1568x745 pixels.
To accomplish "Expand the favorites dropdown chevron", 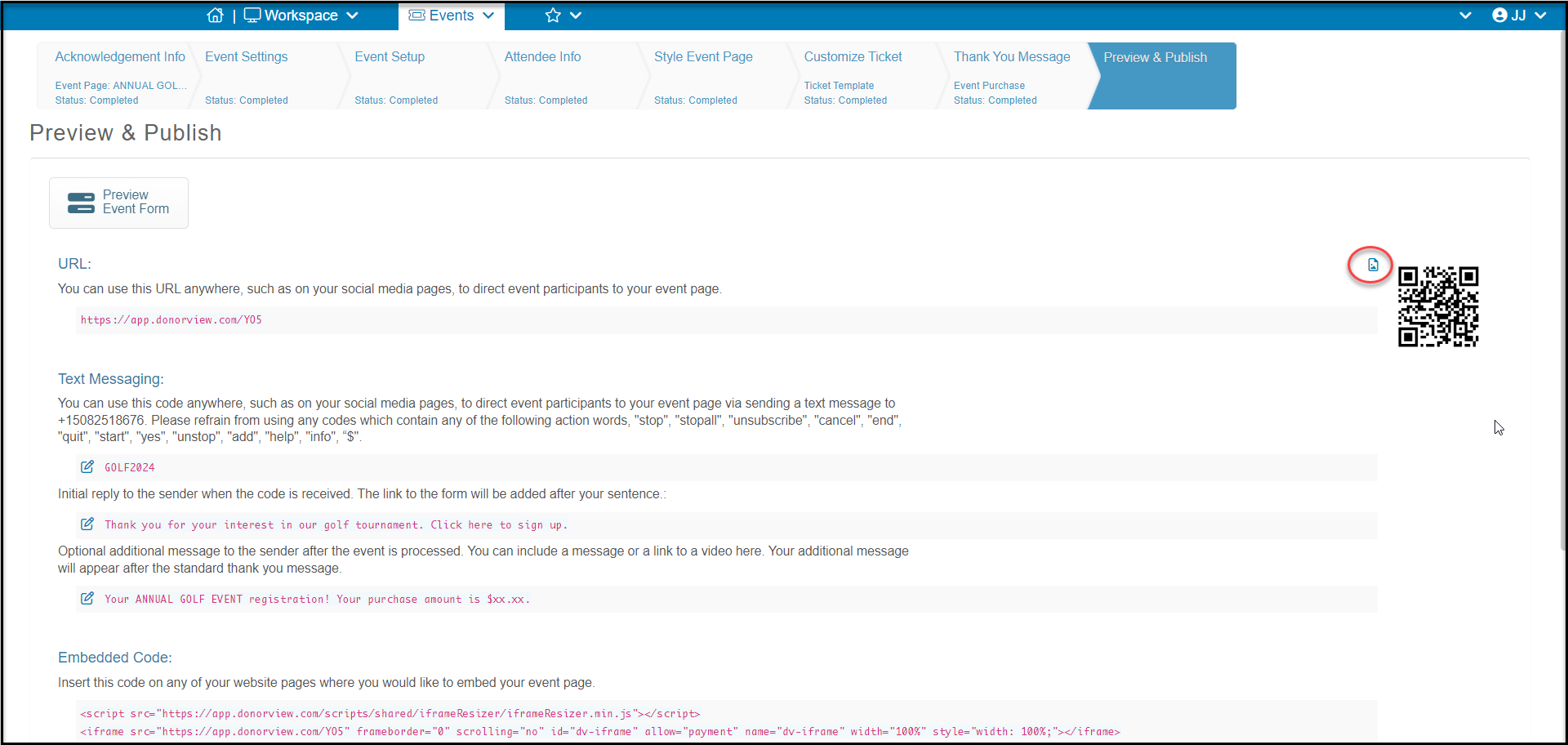I will [x=576, y=16].
